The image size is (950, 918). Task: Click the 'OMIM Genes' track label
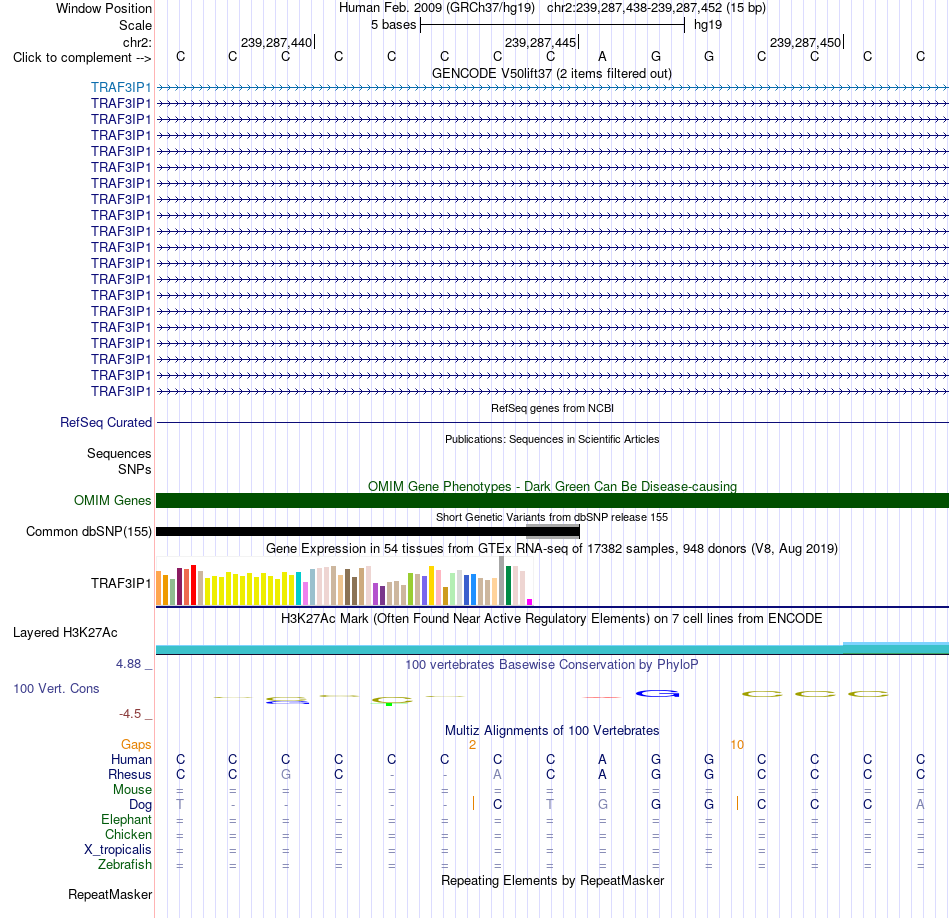coord(112,500)
